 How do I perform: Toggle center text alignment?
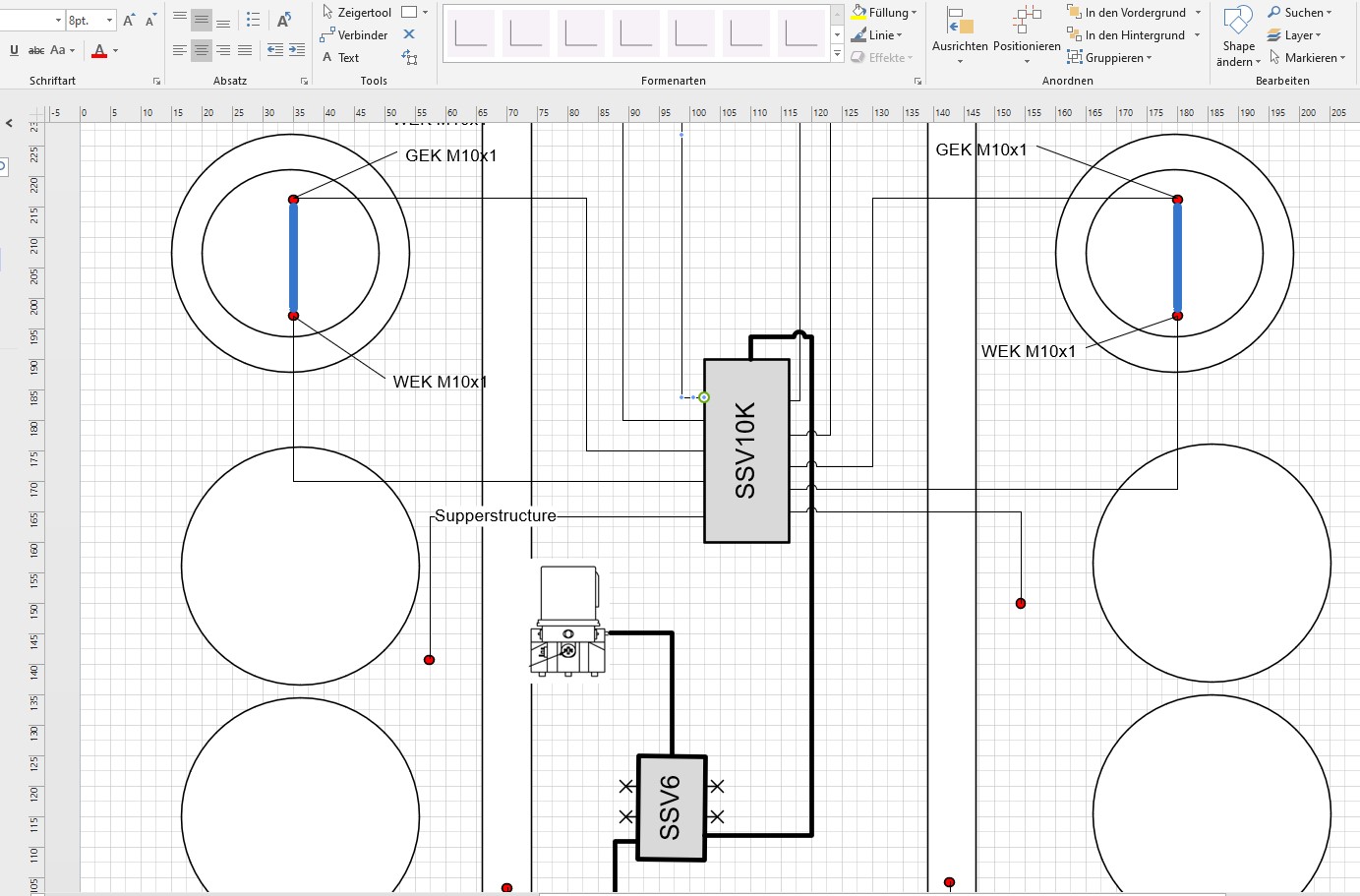coord(202,49)
